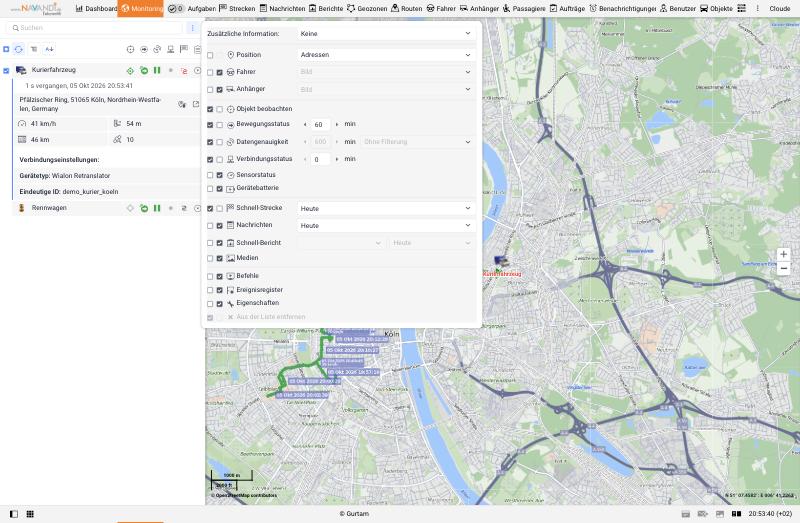Viewport: 800px width, 523px height.
Task: Open the Anhänger Bild dropdown
Action: (x=386, y=89)
